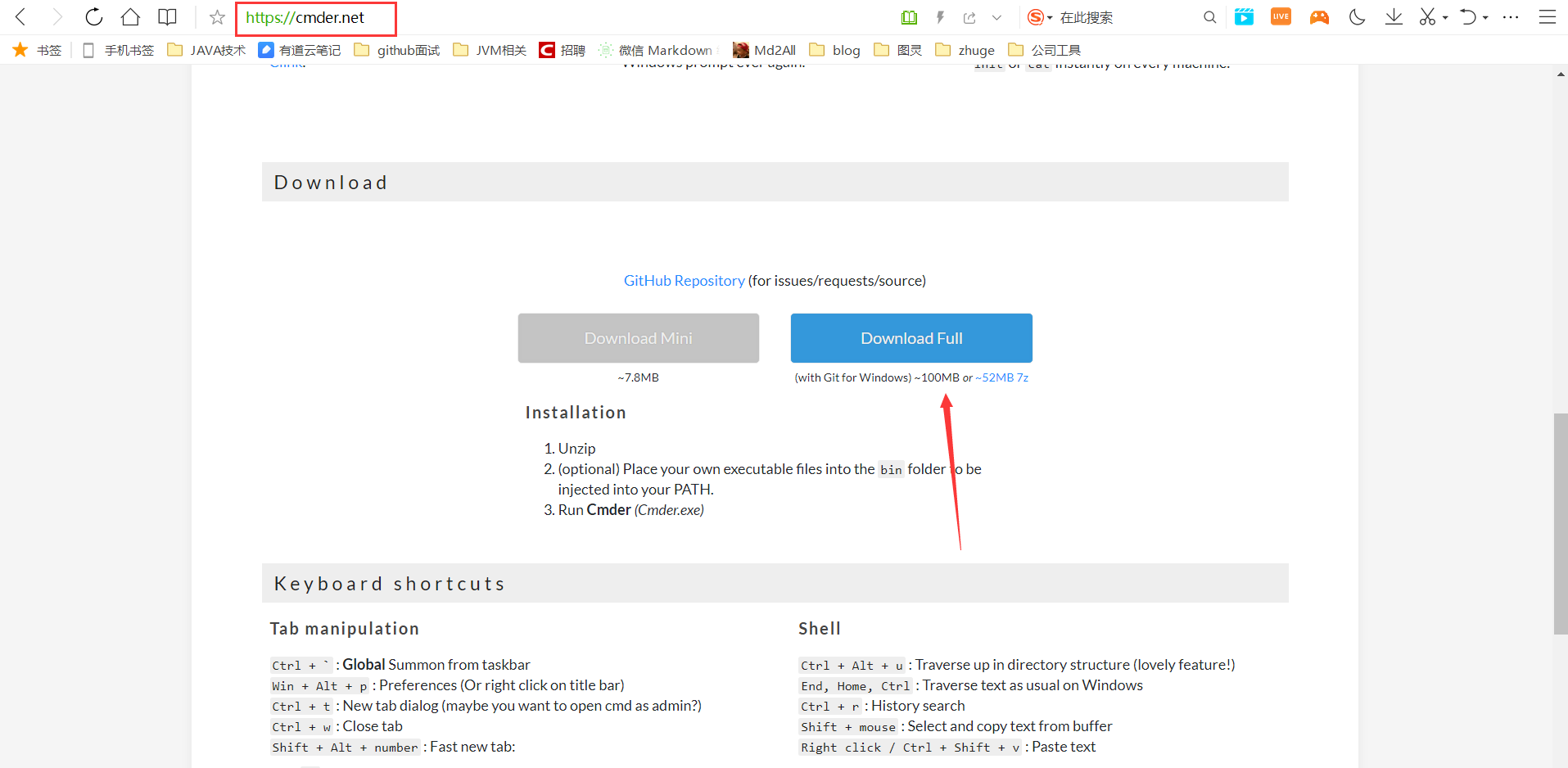Open reading mode with the book icon
The image size is (1568, 768).
167,17
